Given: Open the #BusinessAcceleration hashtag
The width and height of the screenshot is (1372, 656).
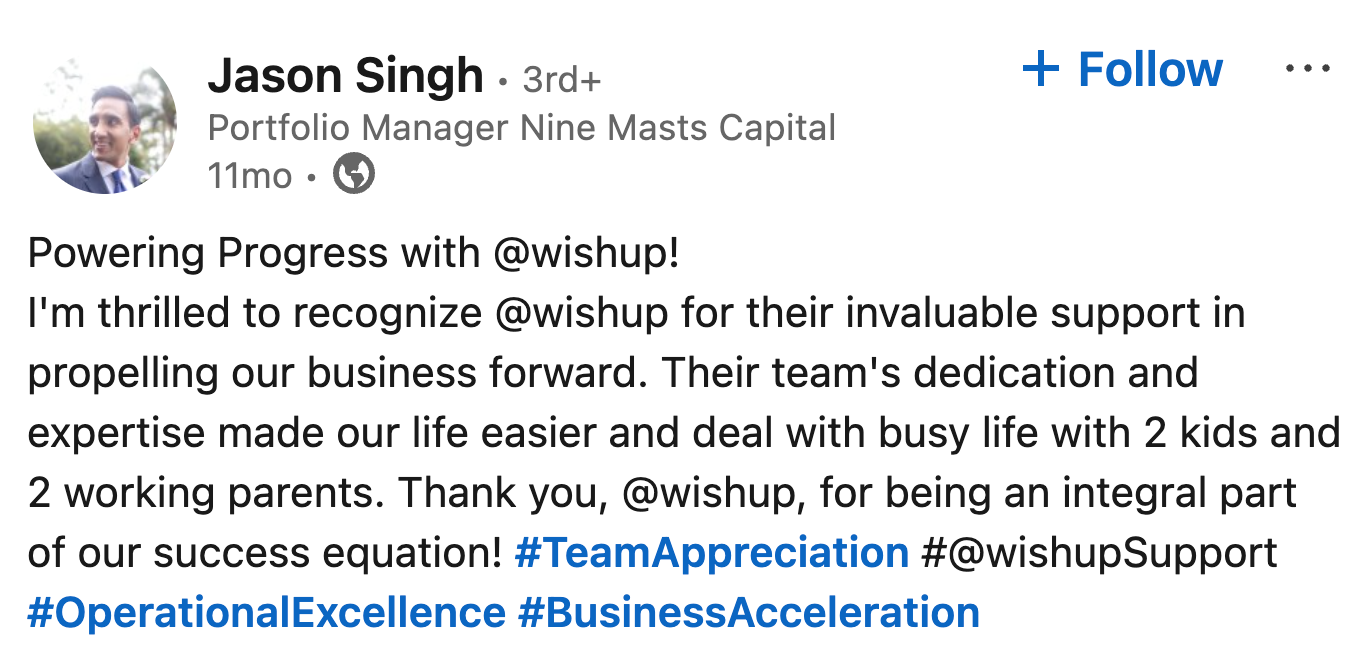Looking at the screenshot, I should point(748,612).
